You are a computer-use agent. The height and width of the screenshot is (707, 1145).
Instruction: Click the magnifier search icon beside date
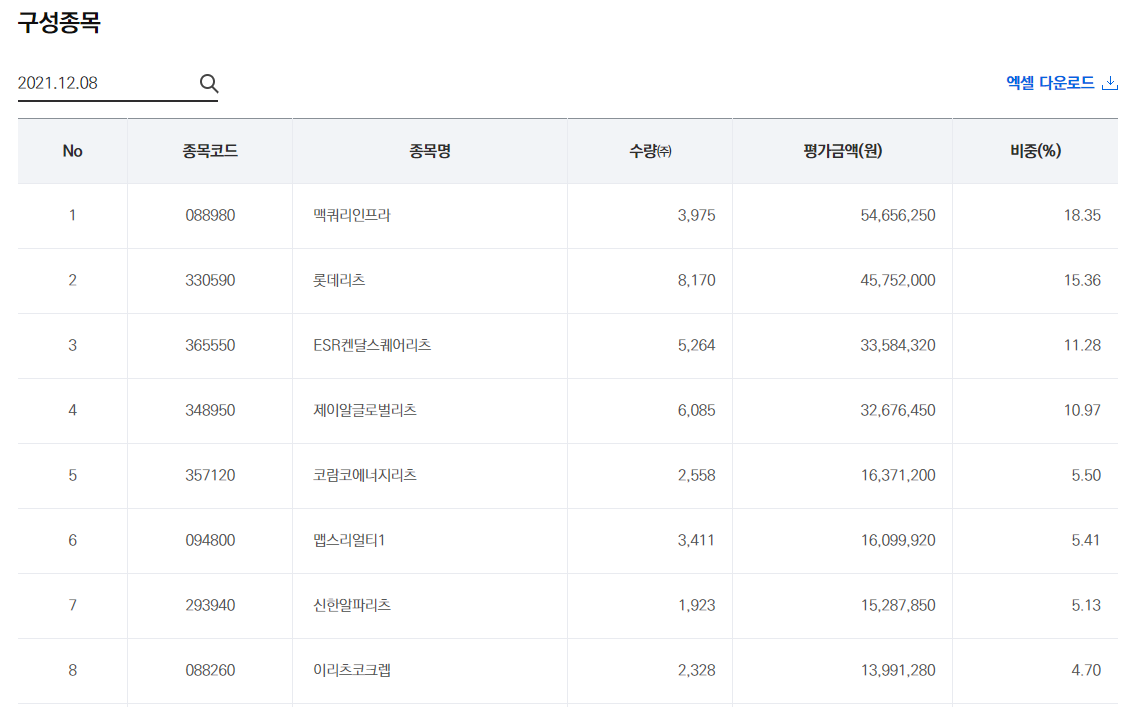pyautogui.click(x=209, y=83)
